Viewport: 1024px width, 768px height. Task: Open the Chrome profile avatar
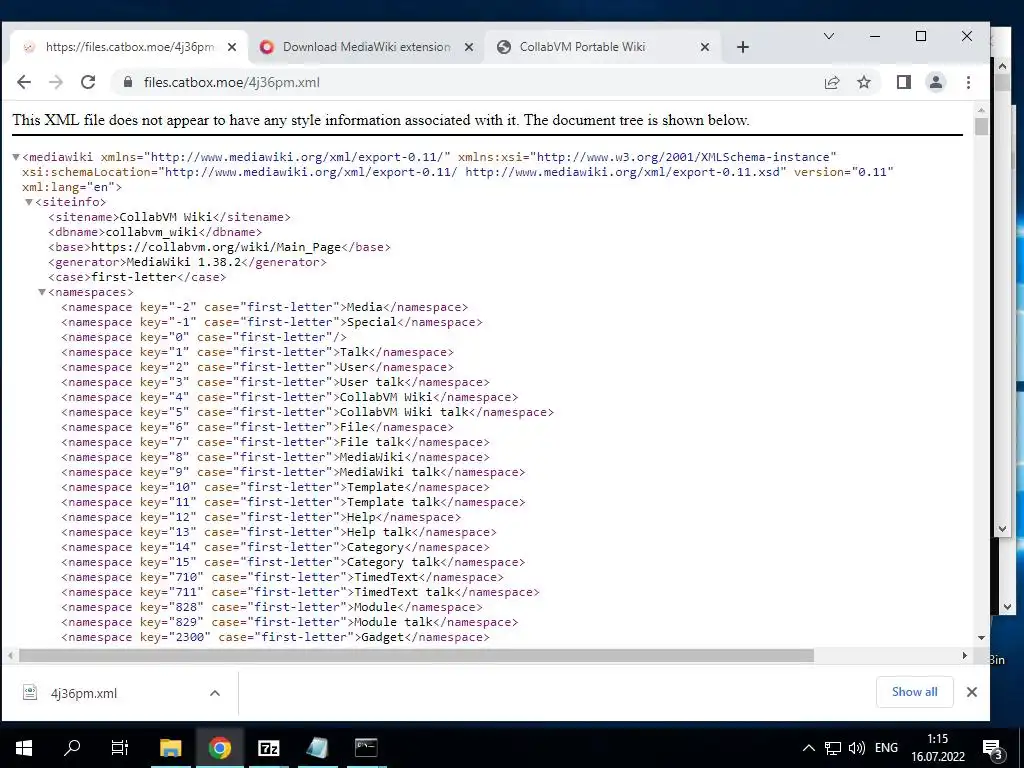pos(936,82)
